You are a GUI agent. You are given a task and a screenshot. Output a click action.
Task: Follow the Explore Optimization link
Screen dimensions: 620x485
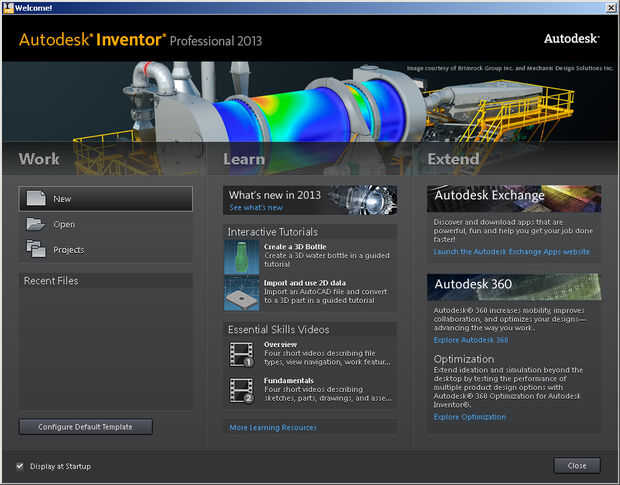click(x=470, y=417)
